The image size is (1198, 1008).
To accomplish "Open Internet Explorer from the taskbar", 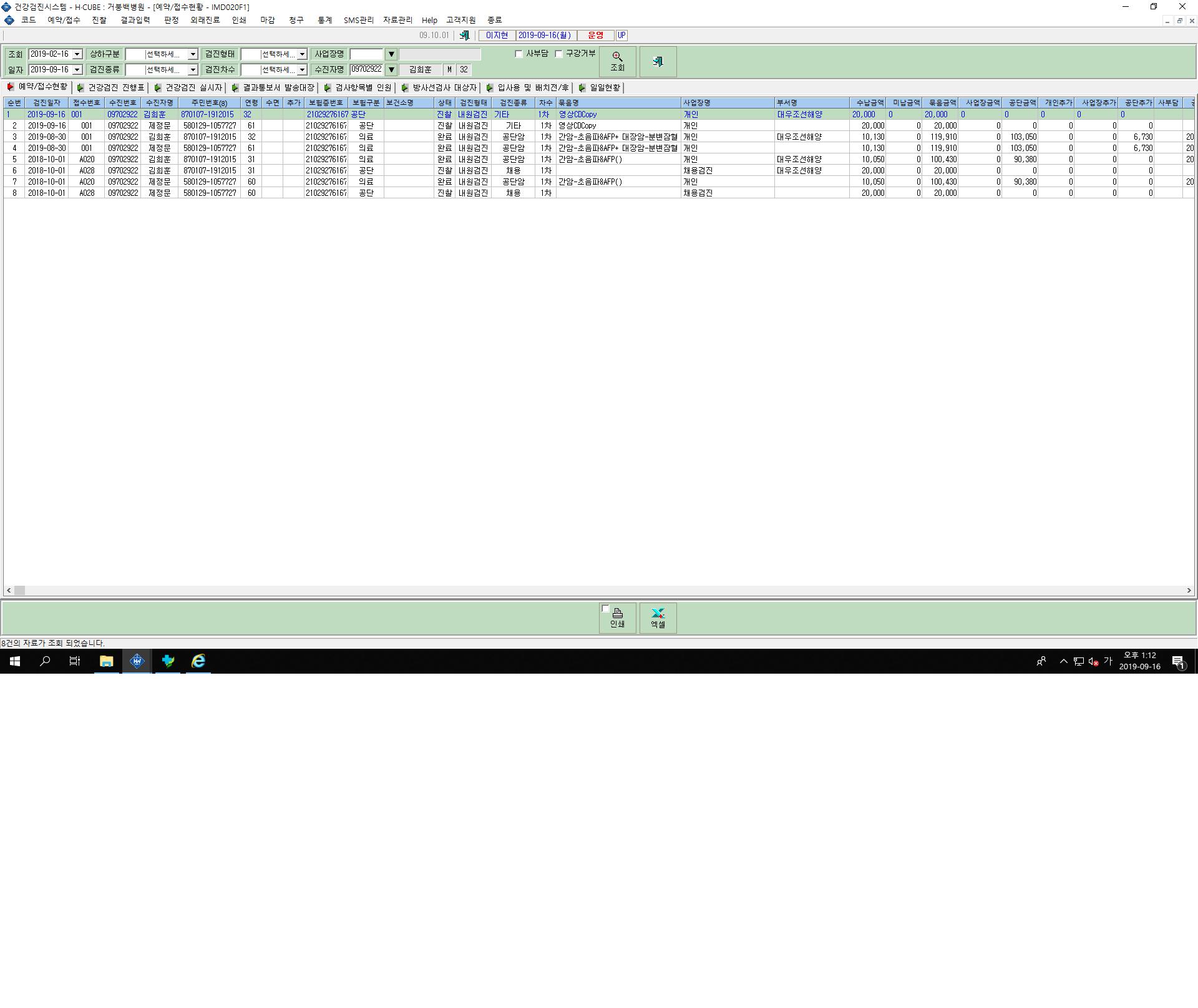I will click(x=198, y=661).
